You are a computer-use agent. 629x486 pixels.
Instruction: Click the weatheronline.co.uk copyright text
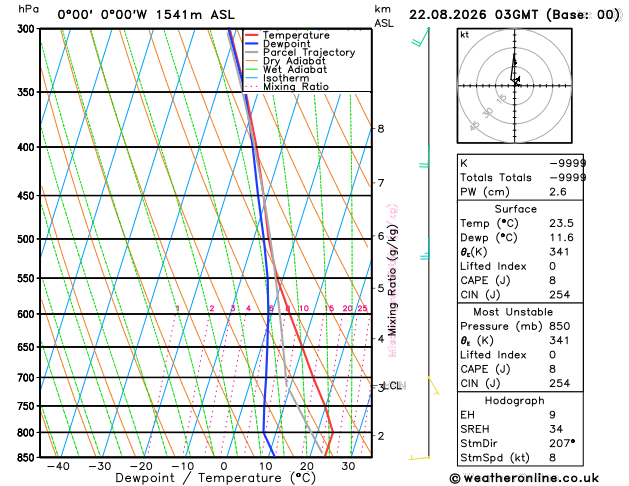(x=524, y=478)
